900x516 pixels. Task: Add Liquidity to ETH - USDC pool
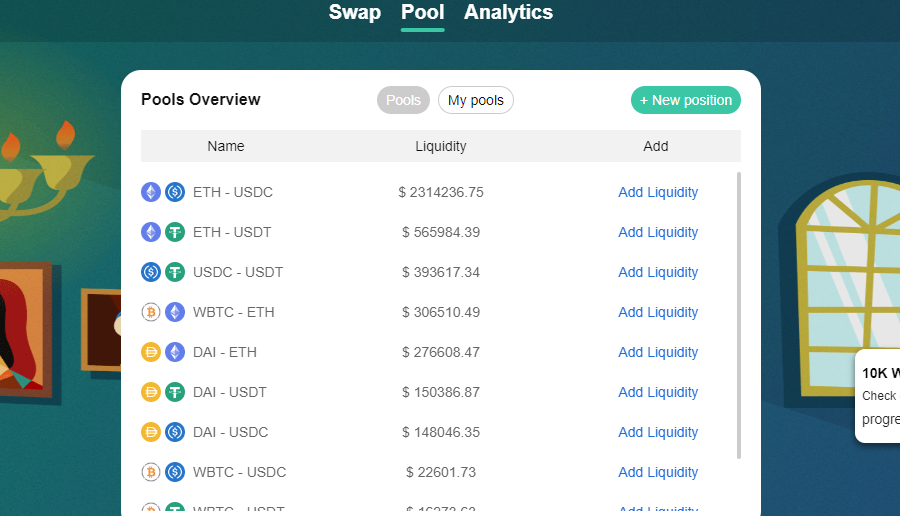click(658, 192)
